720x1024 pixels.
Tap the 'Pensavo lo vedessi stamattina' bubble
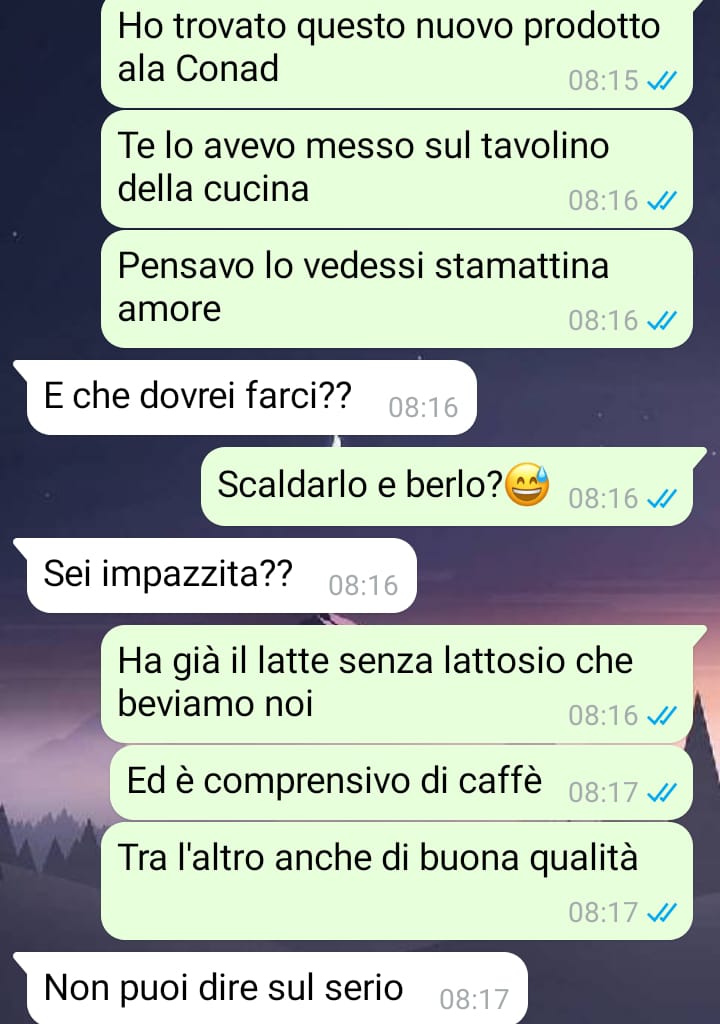[x=397, y=289]
